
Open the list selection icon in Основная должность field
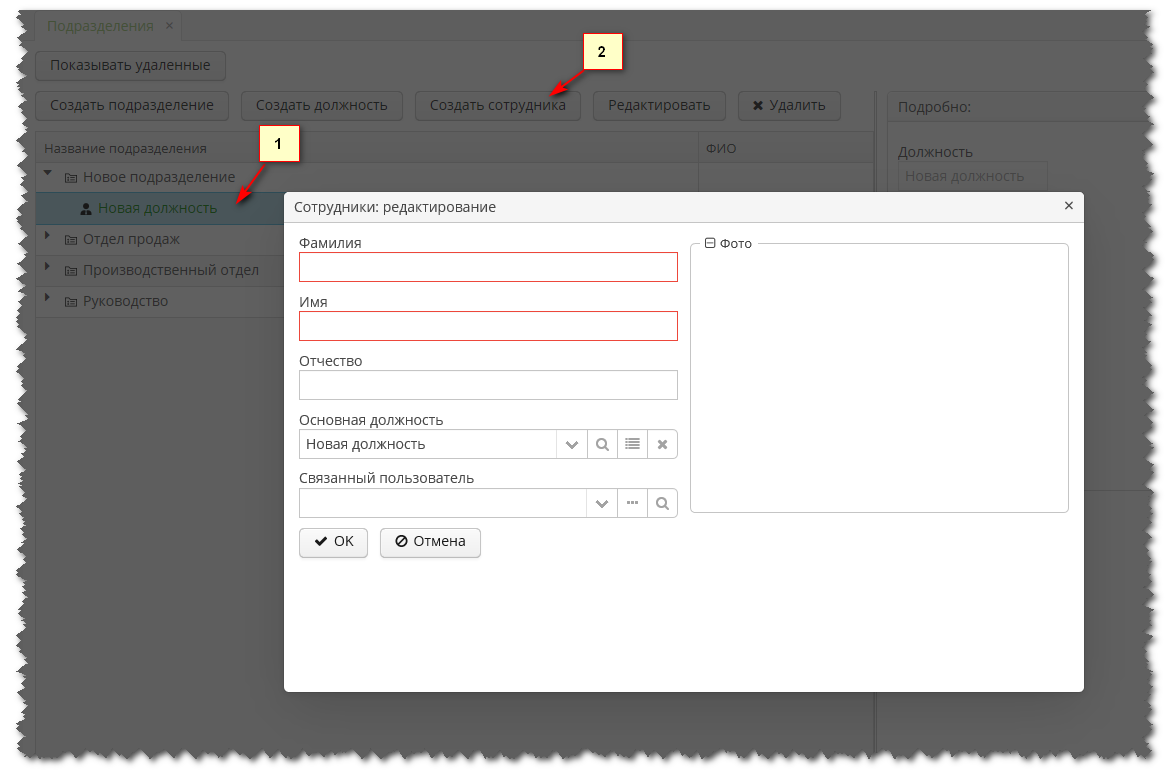click(x=632, y=443)
